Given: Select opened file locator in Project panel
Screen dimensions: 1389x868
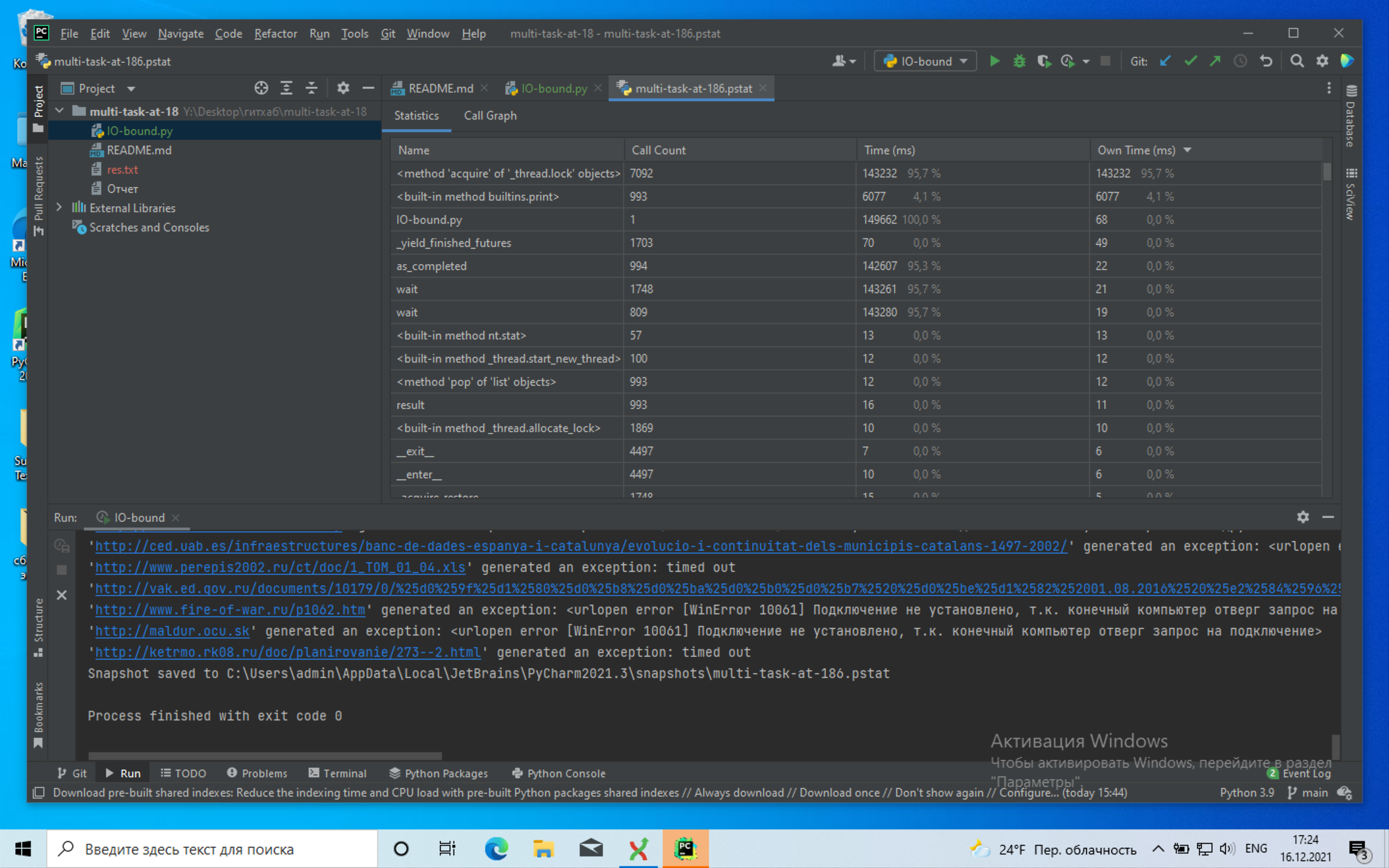Looking at the screenshot, I should 261,88.
